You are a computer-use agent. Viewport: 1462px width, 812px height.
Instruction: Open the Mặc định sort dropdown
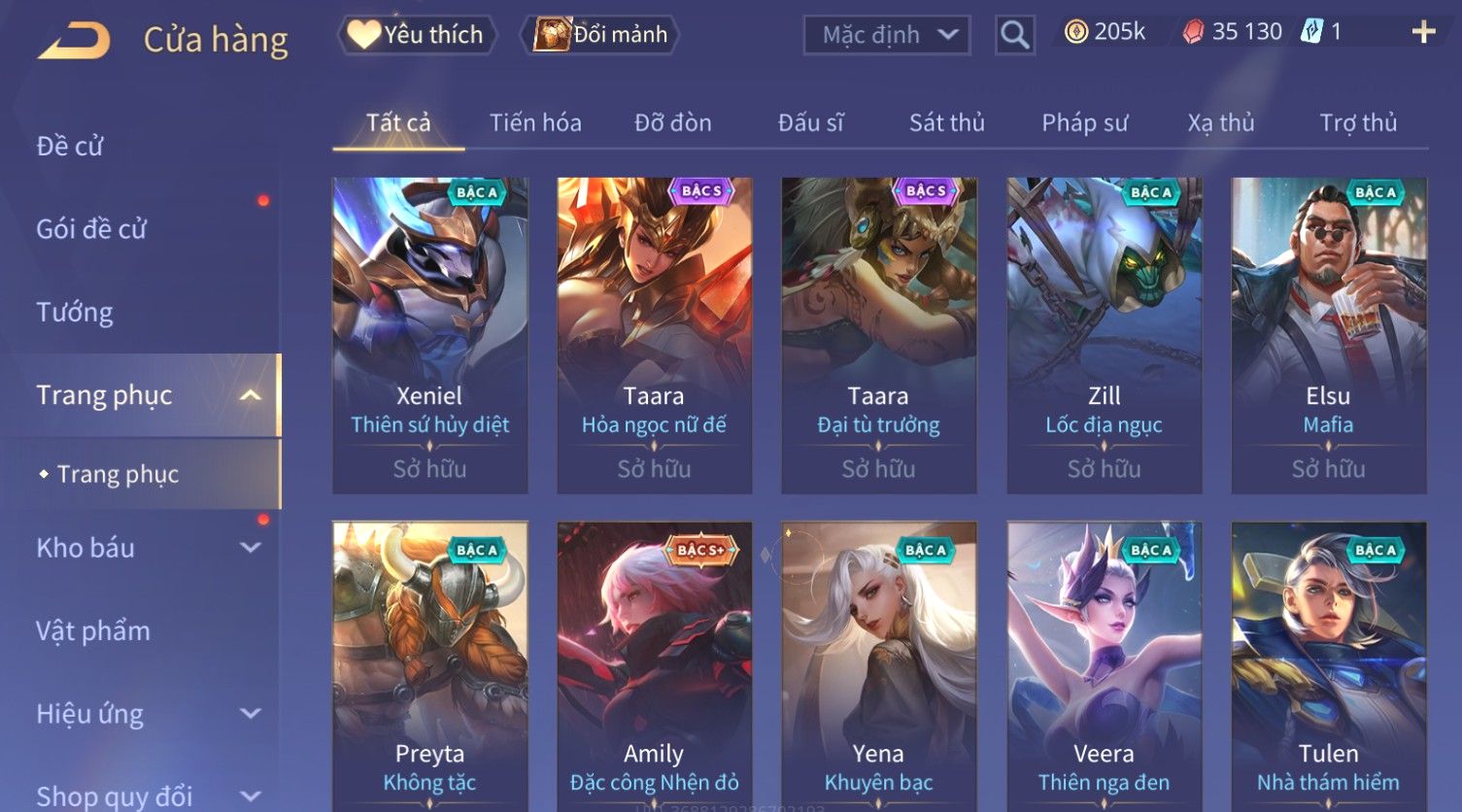click(886, 35)
